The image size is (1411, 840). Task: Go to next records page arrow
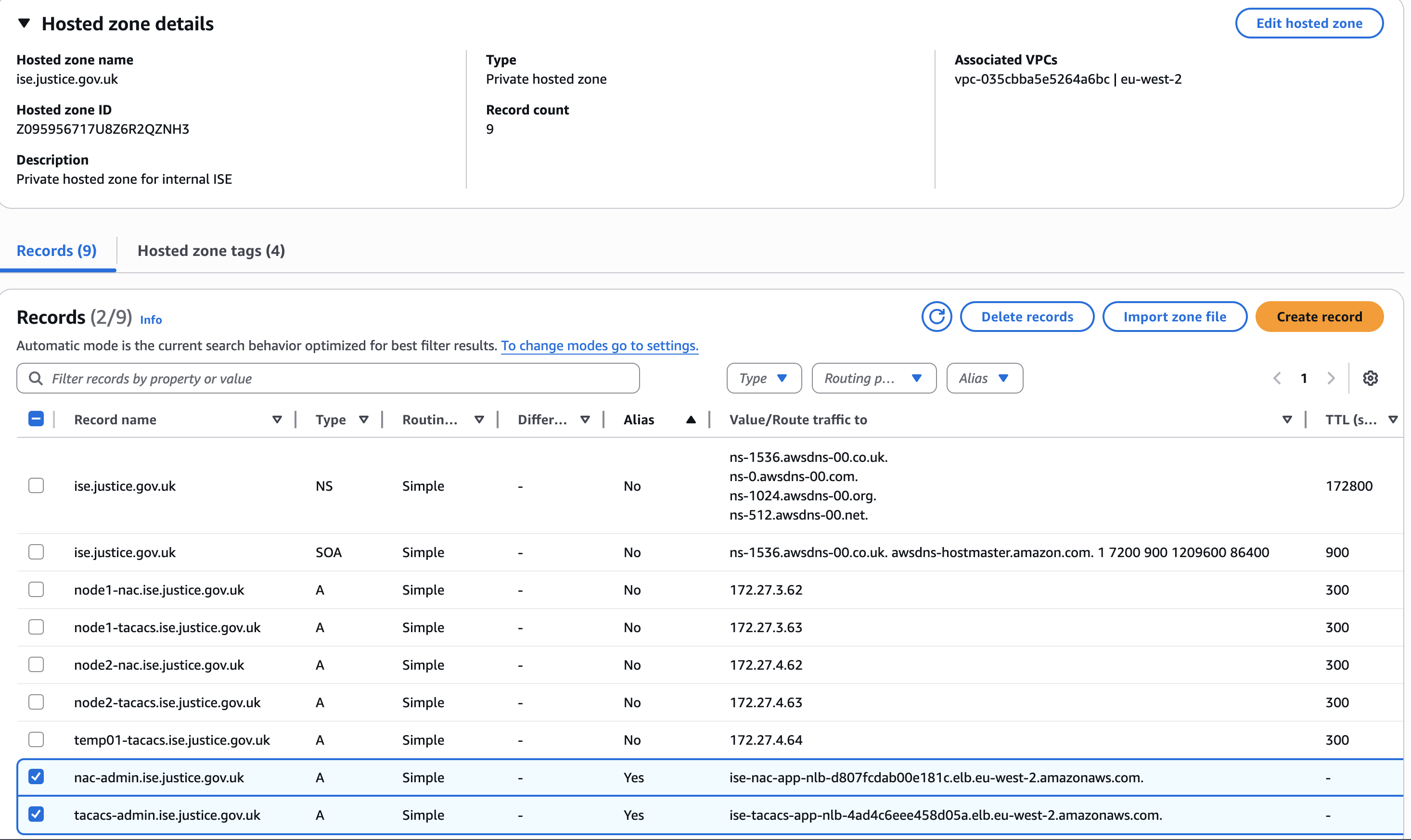coord(1331,378)
